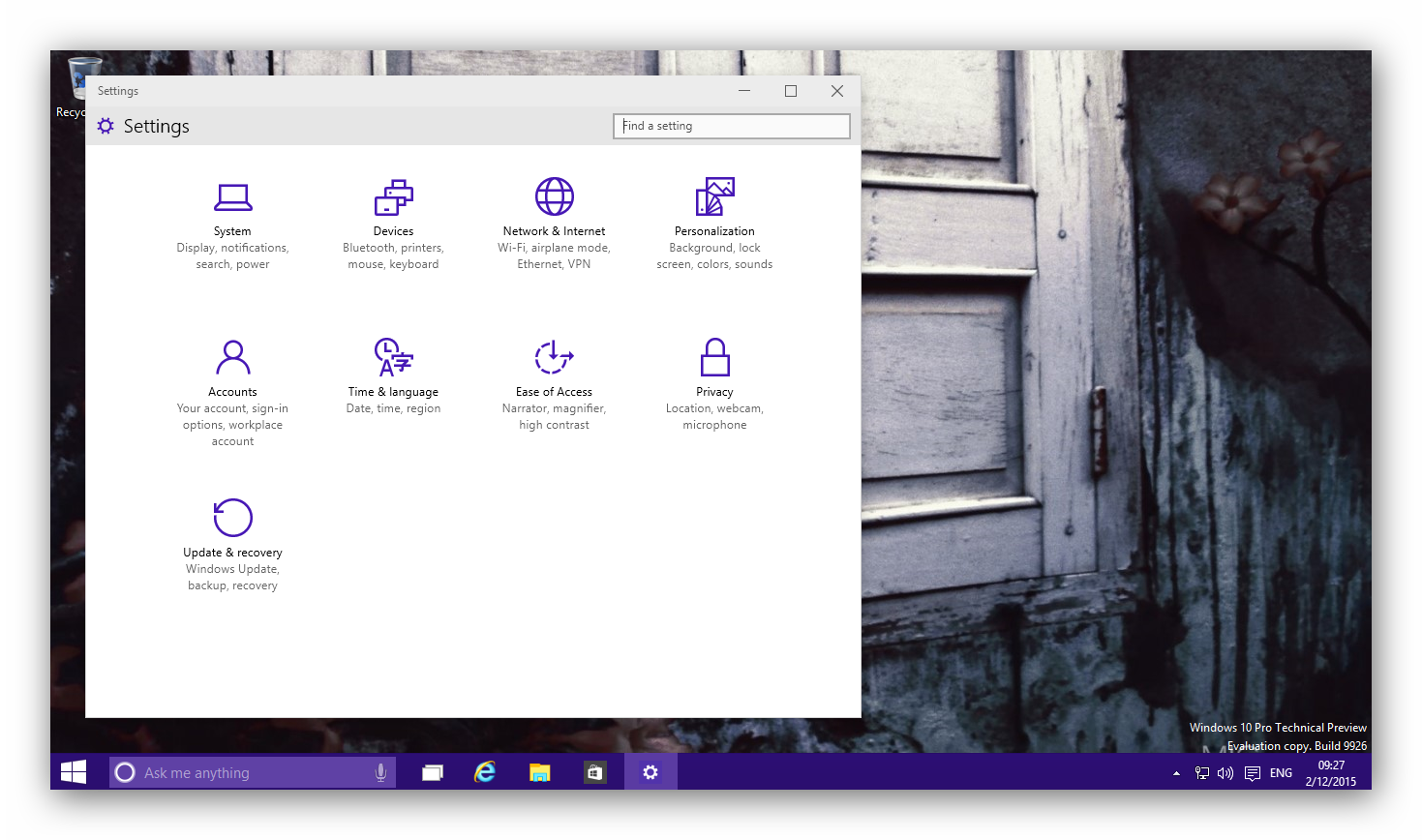
Task: Click the microphone icon in search bar
Action: point(380,772)
